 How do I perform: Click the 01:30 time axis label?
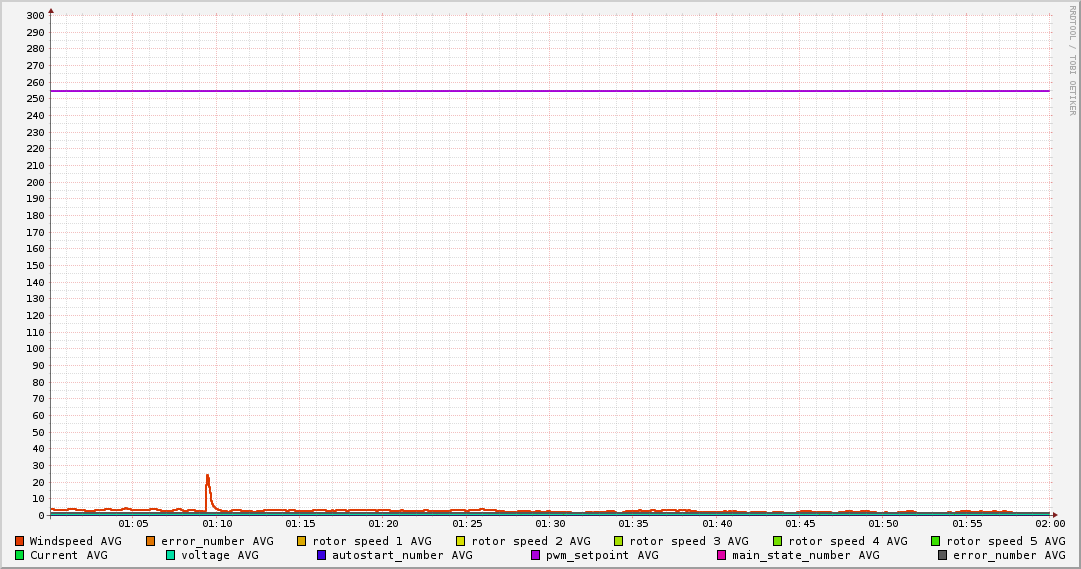550,524
